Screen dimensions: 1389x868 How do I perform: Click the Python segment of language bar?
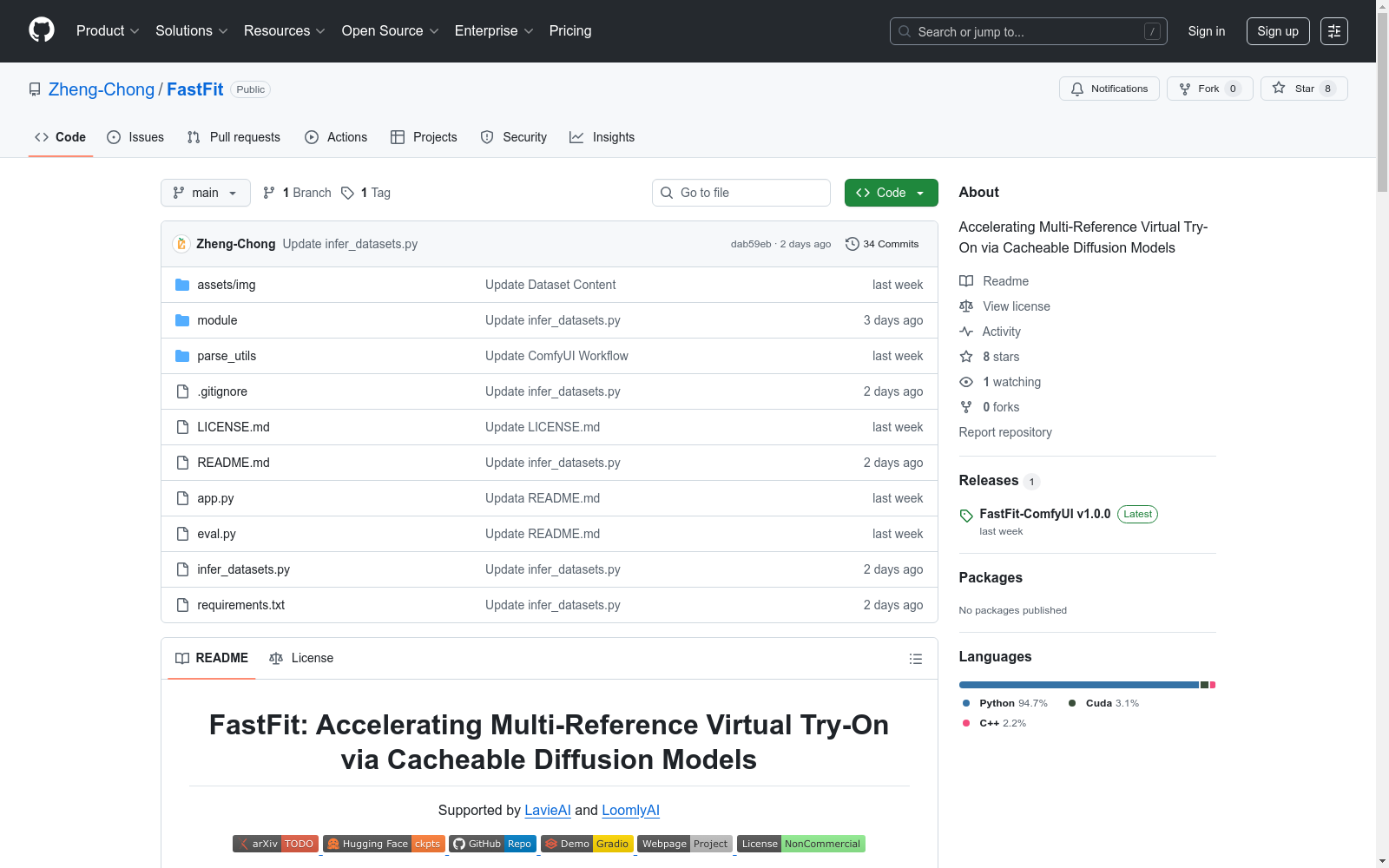(x=1079, y=685)
